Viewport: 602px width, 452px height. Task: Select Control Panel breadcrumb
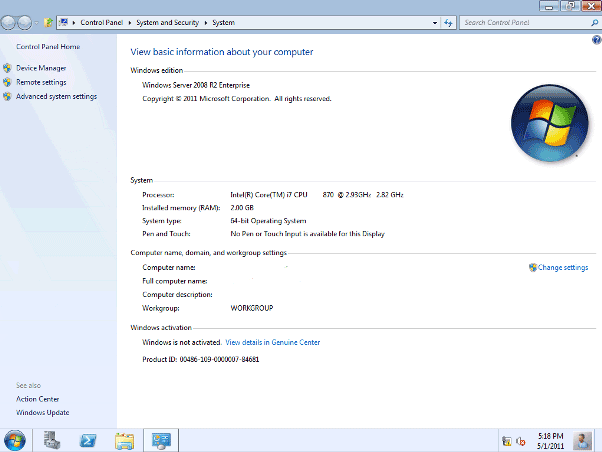point(101,23)
